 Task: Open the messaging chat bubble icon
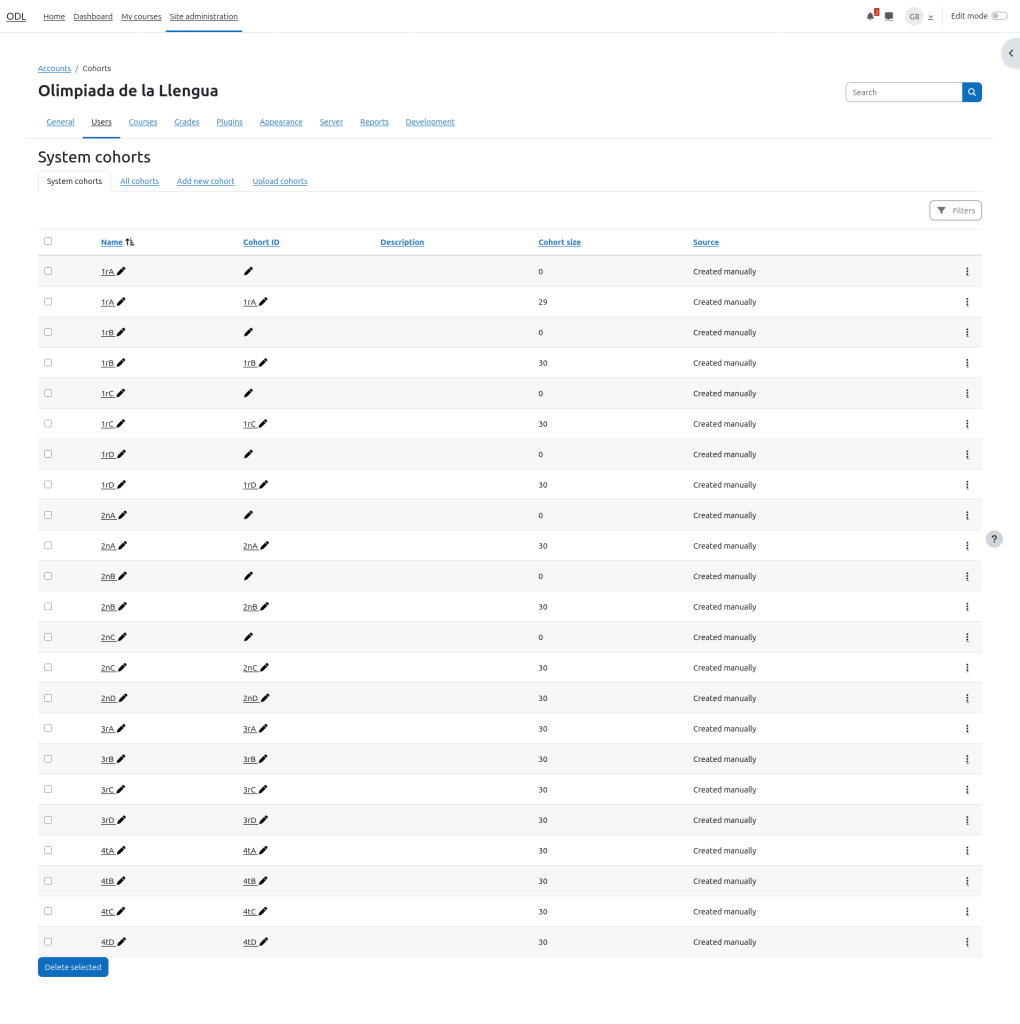(889, 16)
